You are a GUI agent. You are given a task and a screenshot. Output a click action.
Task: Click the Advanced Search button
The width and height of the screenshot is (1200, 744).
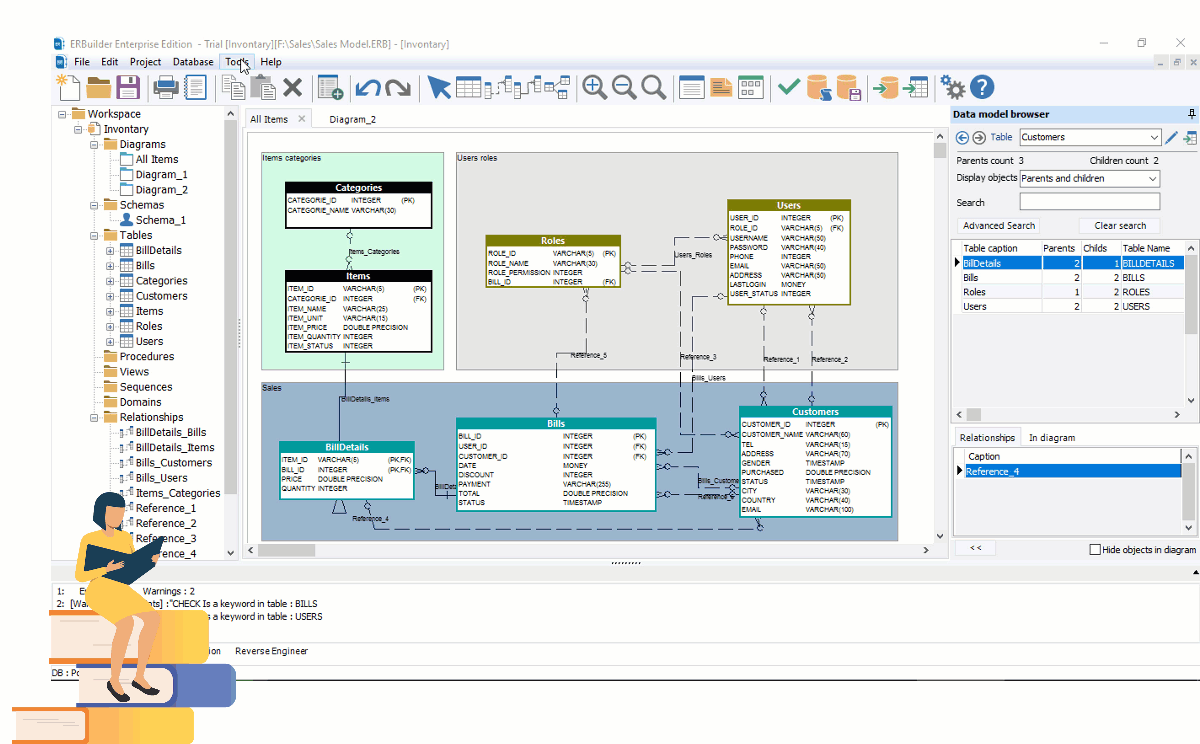click(999, 226)
